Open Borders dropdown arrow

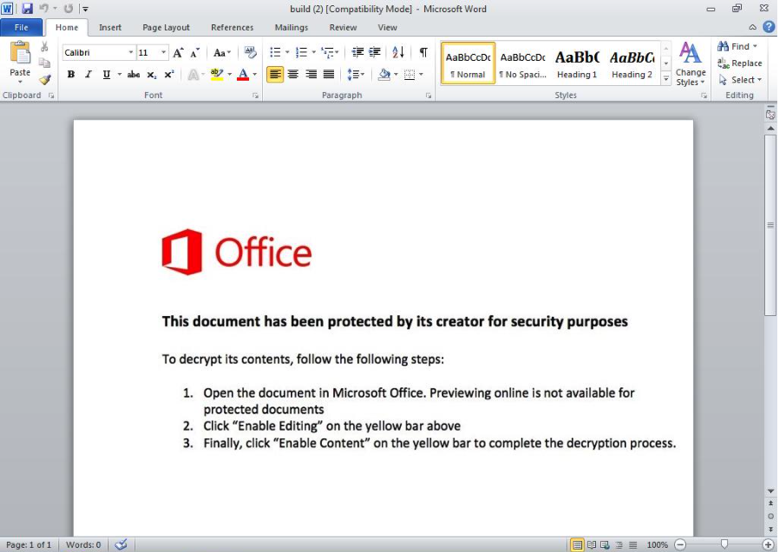point(421,75)
